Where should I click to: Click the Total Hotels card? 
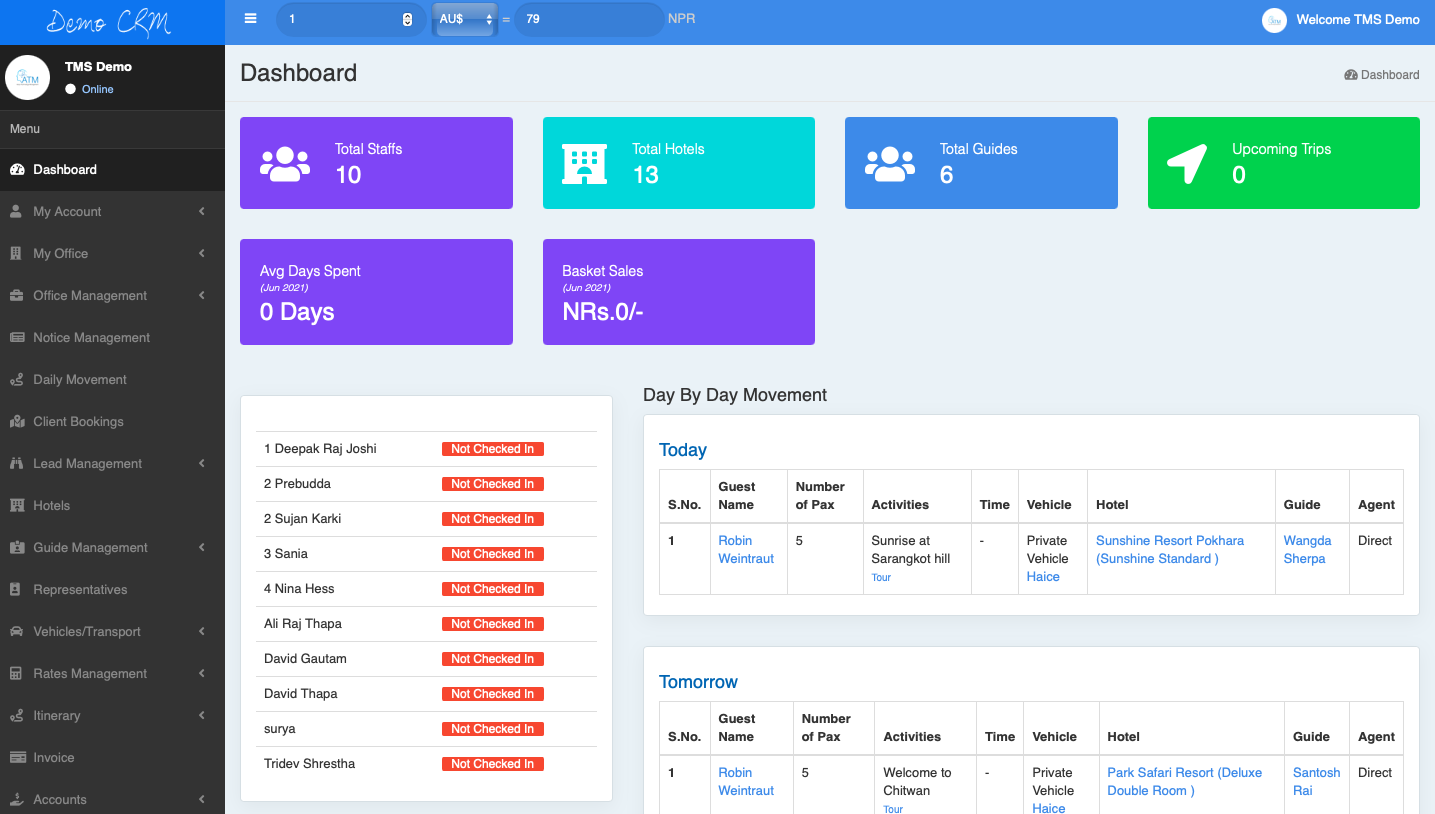[679, 163]
